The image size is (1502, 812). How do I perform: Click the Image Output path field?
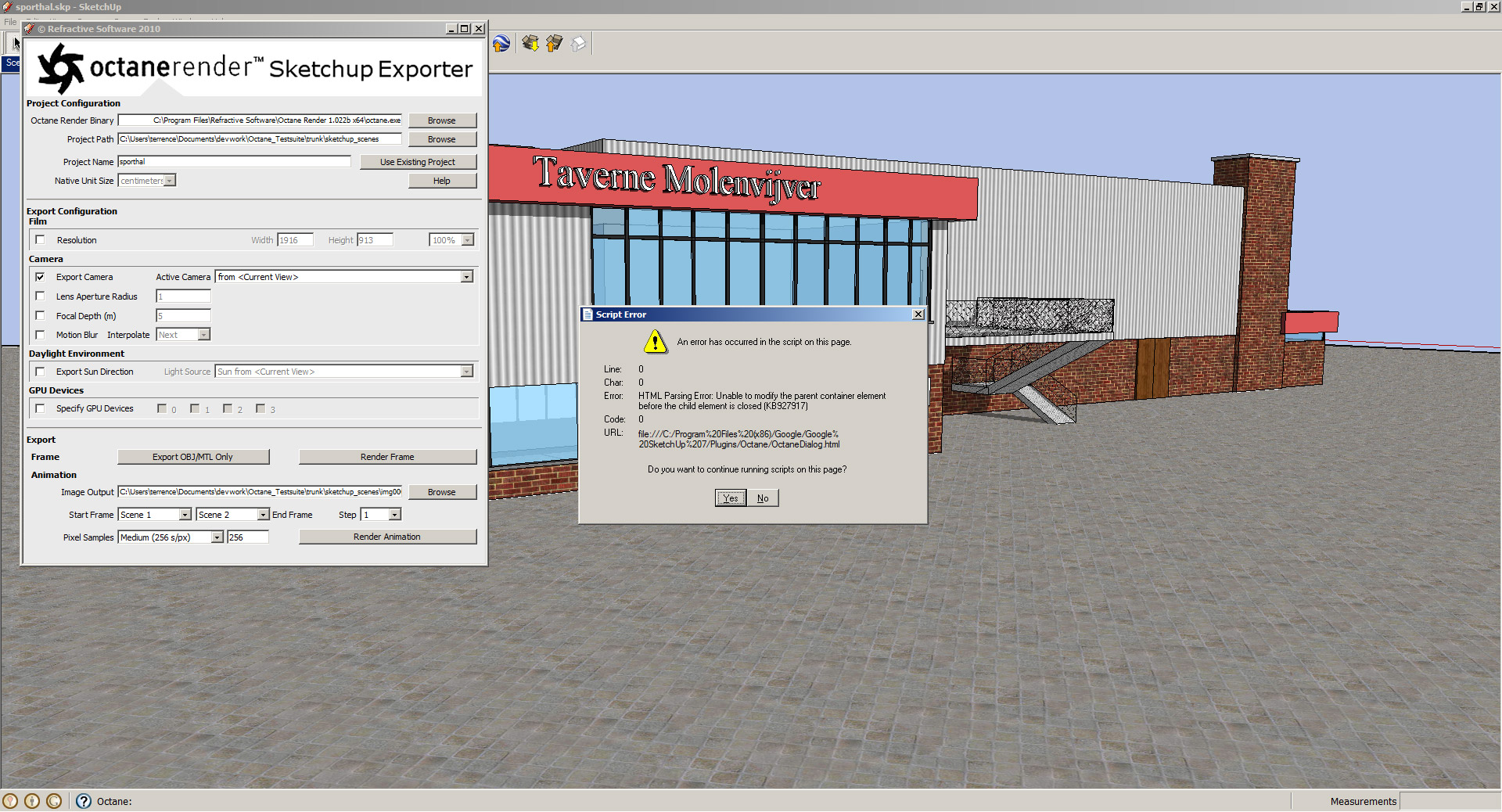pos(260,492)
